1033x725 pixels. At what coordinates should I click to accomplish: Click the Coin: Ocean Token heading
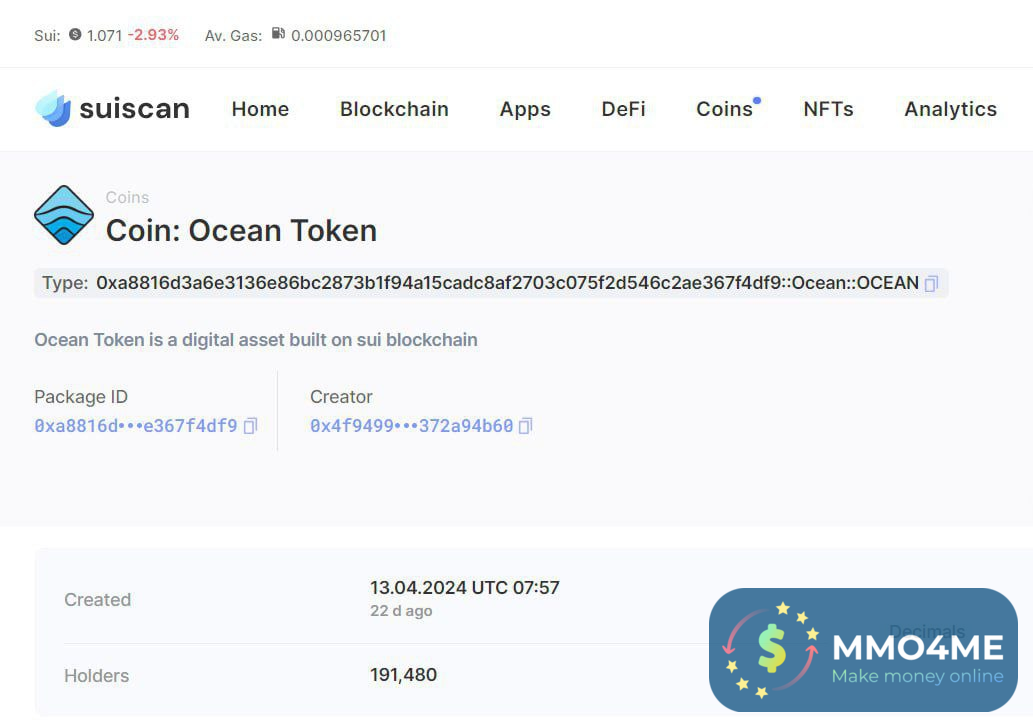(241, 231)
